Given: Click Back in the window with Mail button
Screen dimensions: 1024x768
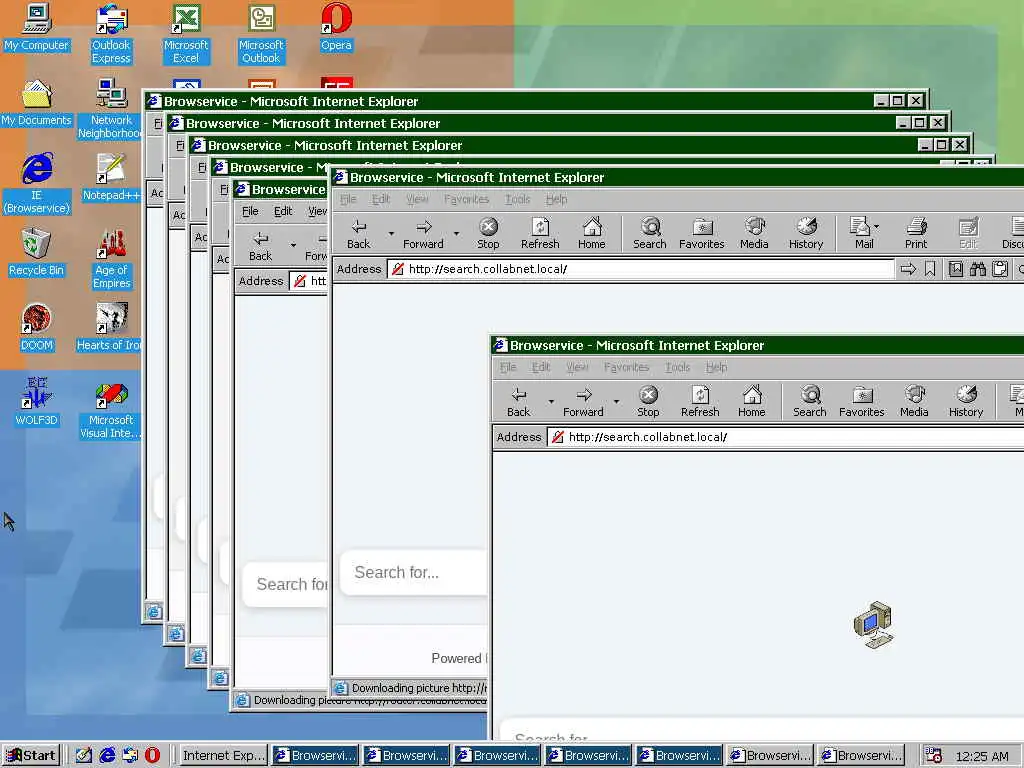Looking at the screenshot, I should click(359, 233).
